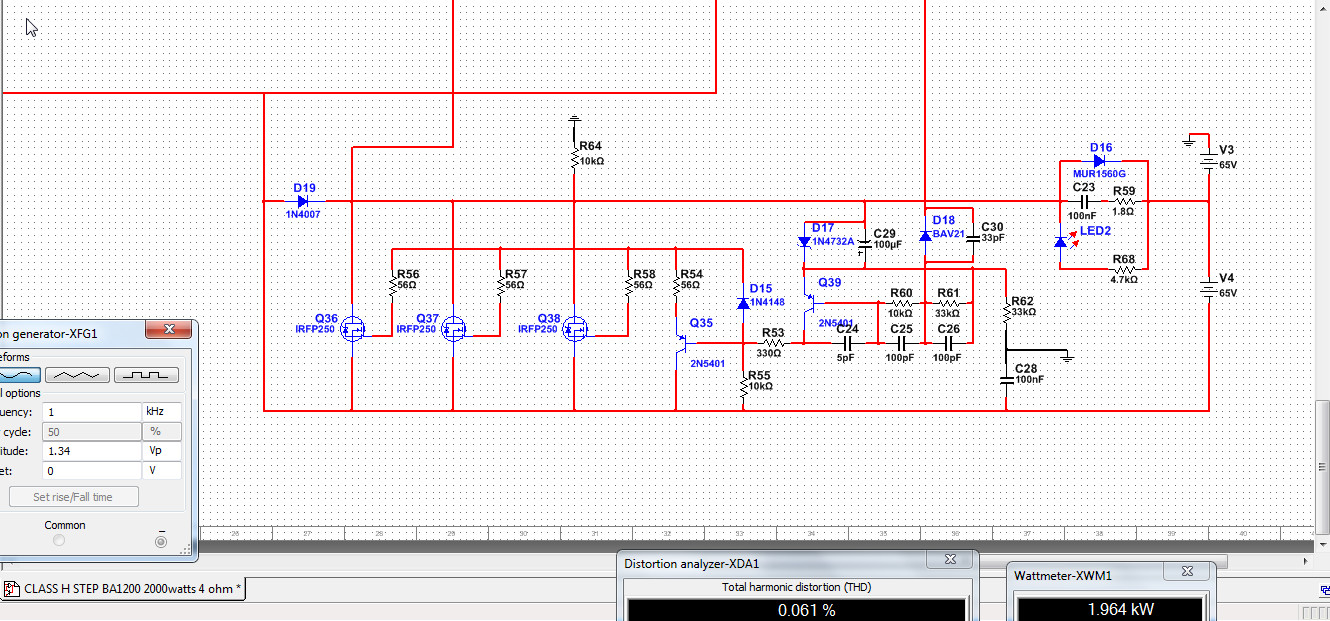Click the 5pF value under C24
Screen dimensions: 1330x621
[x=846, y=357]
